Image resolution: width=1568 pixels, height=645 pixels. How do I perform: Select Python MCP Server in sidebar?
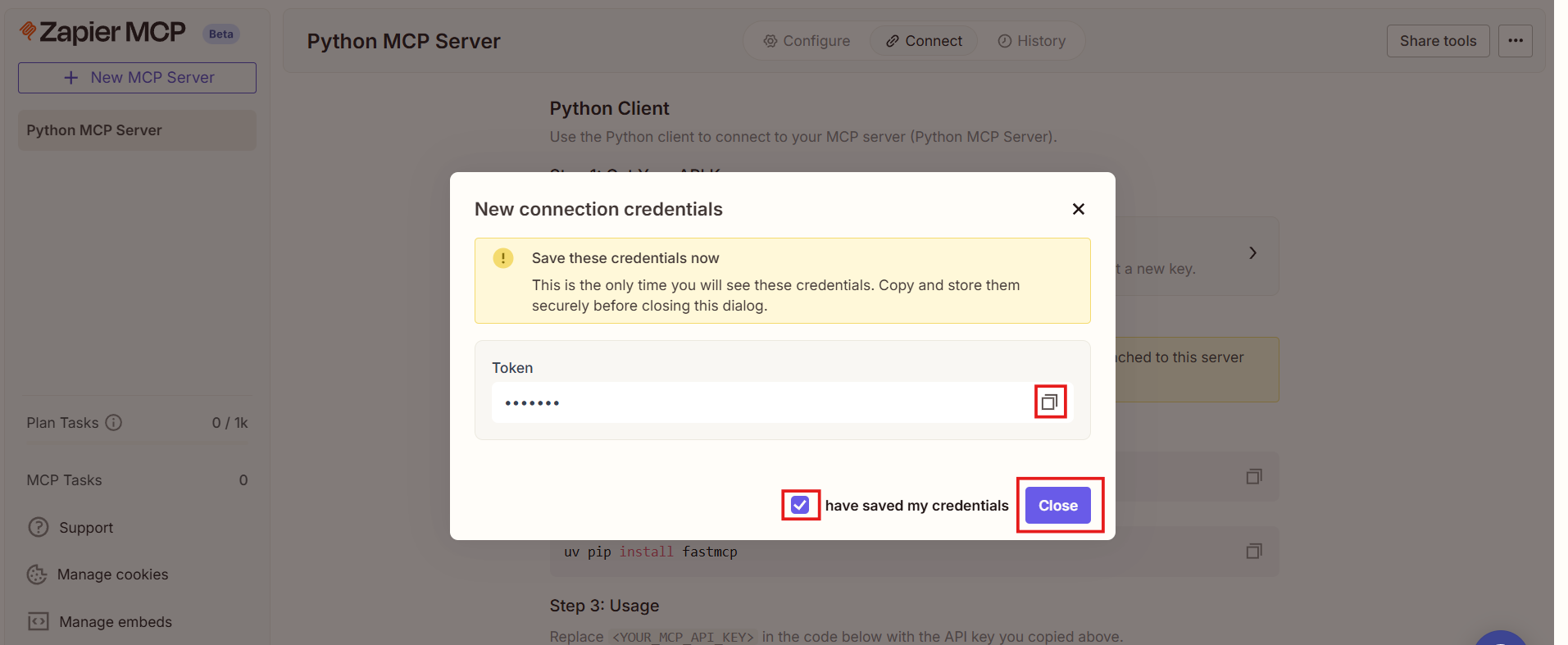coord(137,130)
